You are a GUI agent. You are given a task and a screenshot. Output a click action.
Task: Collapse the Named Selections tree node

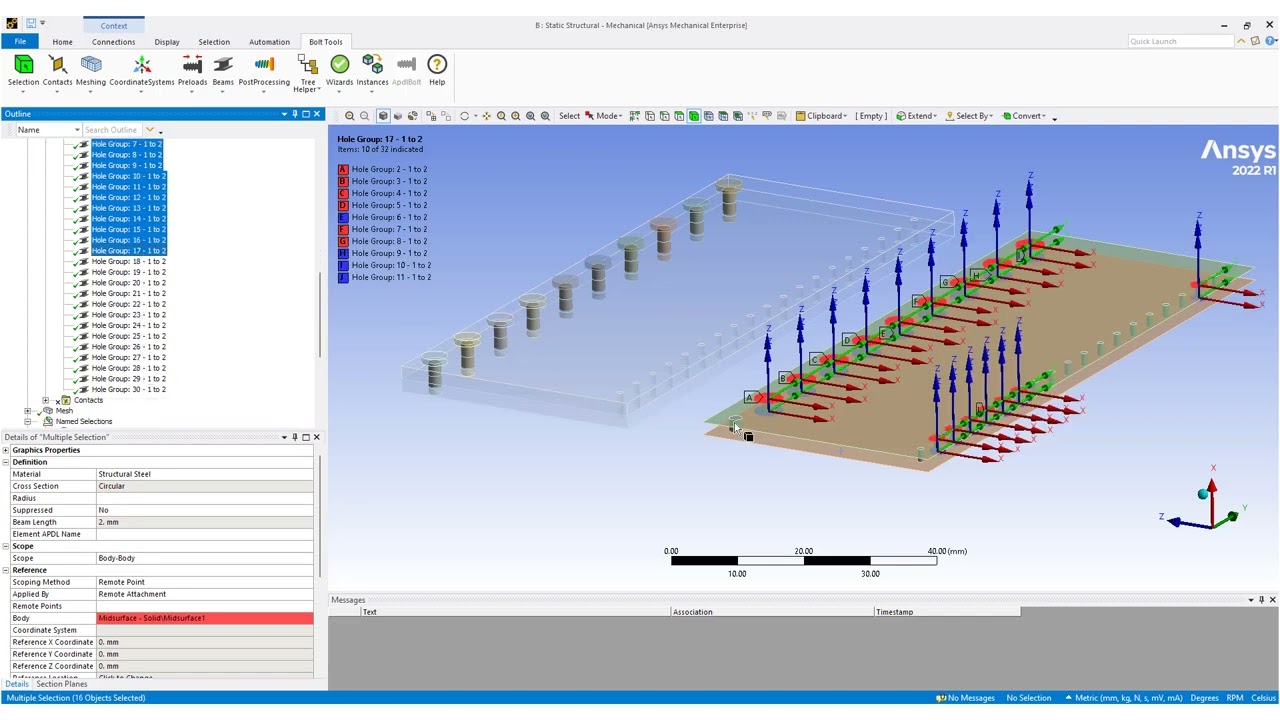click(28, 421)
